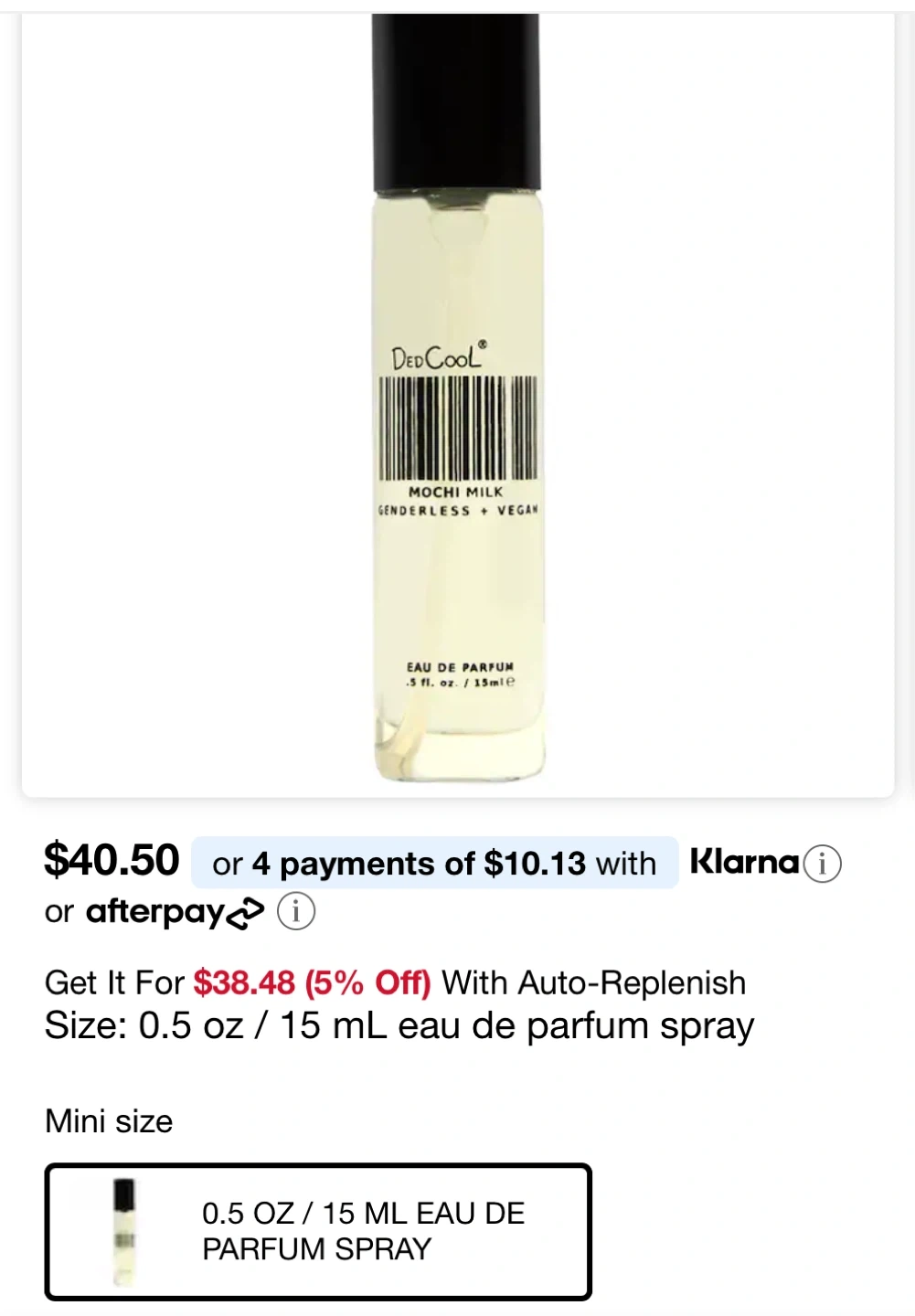This screenshot has width=915, height=1316.
Task: Click the 'Size: 0.5 oz / 15 mL' text
Action: click(x=399, y=1025)
